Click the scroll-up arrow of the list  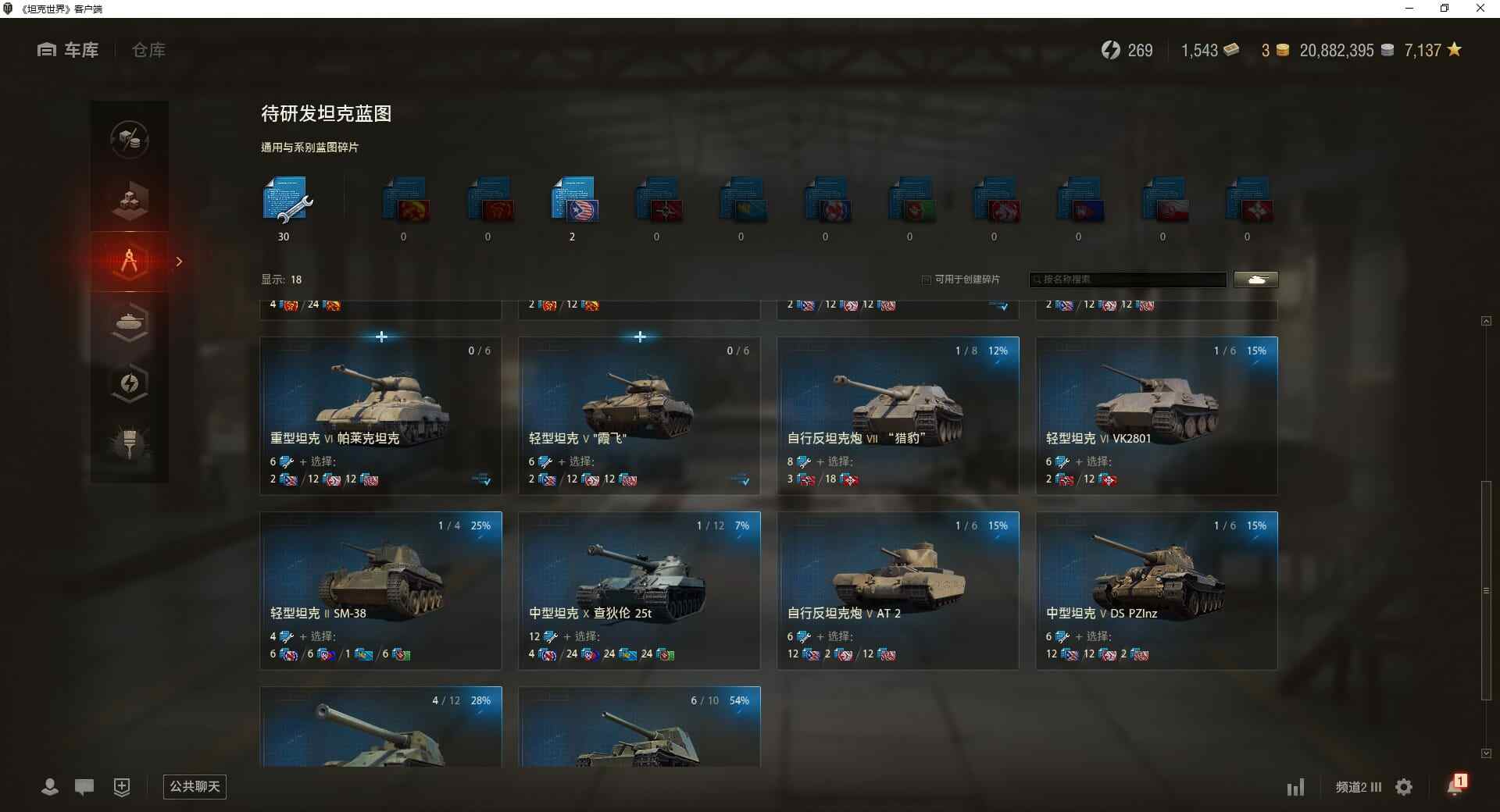tap(1486, 321)
